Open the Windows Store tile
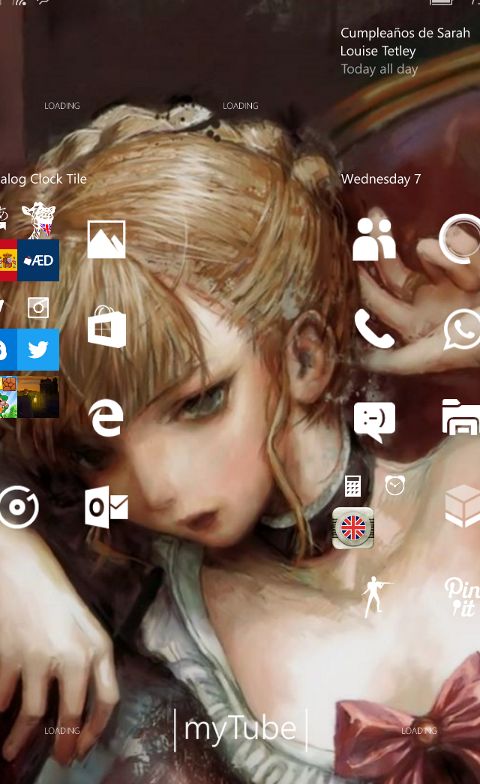 tap(106, 326)
